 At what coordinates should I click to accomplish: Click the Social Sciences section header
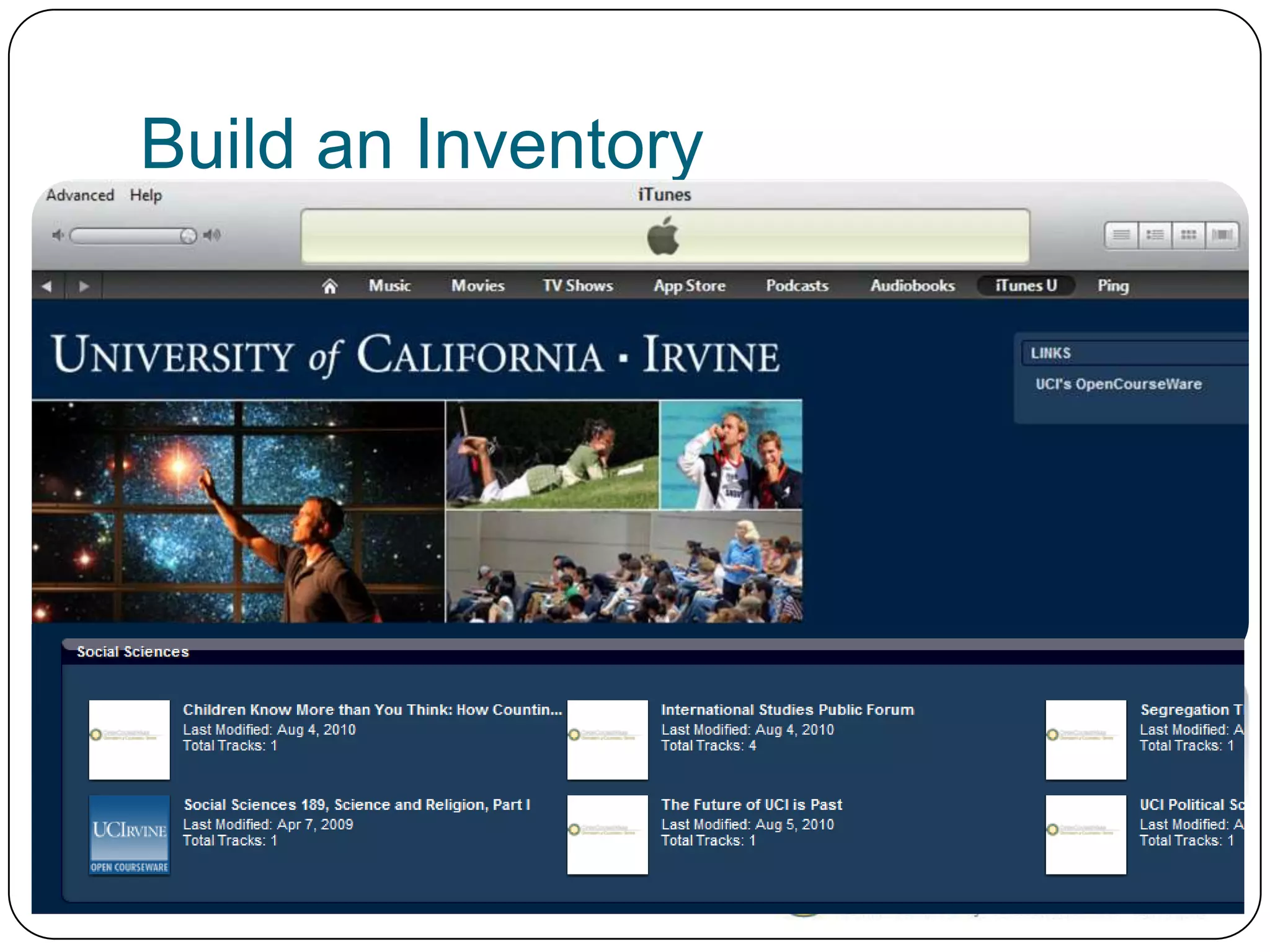click(x=133, y=651)
